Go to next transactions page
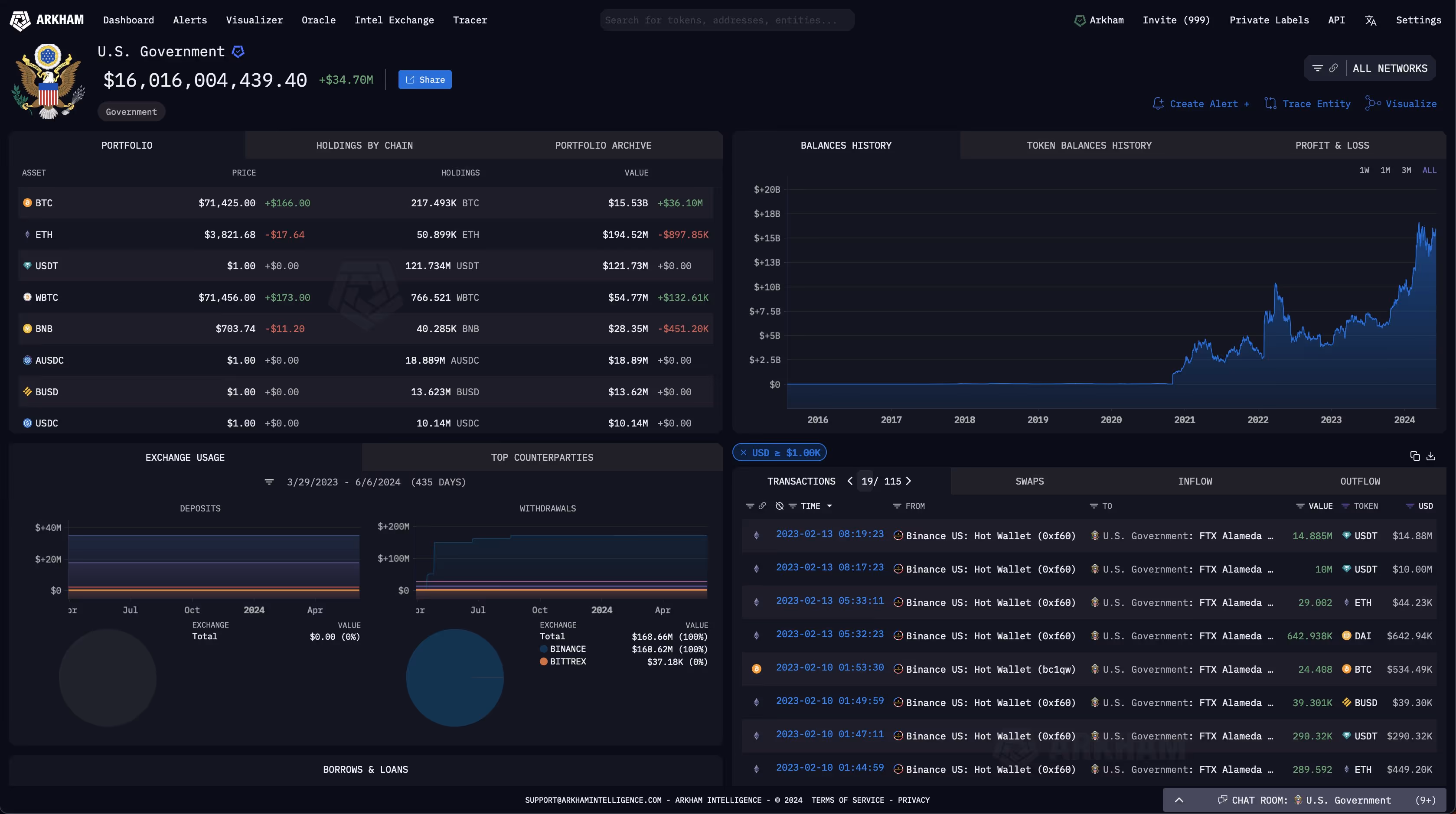1456x814 pixels. (908, 481)
